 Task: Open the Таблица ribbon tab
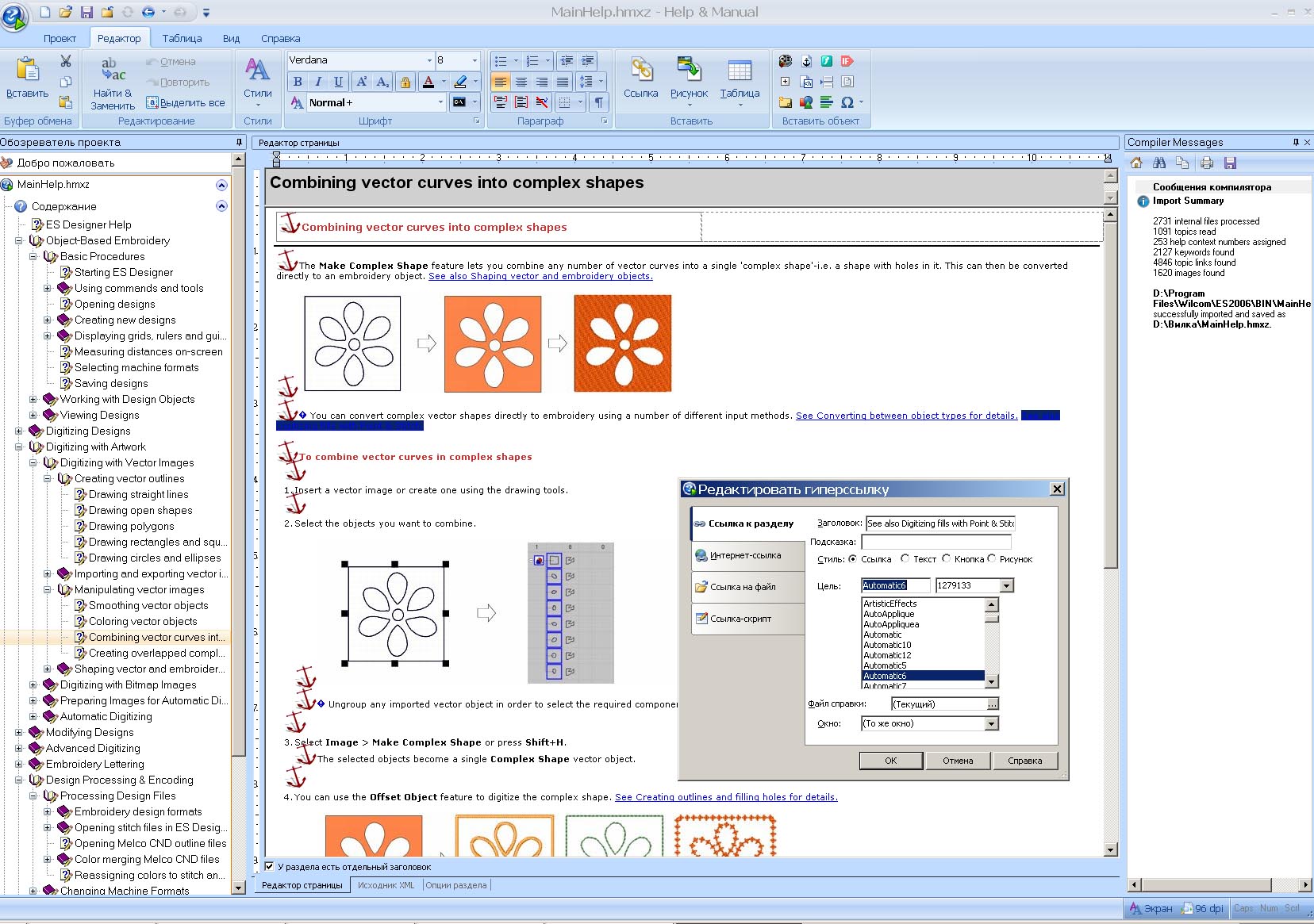click(x=182, y=38)
